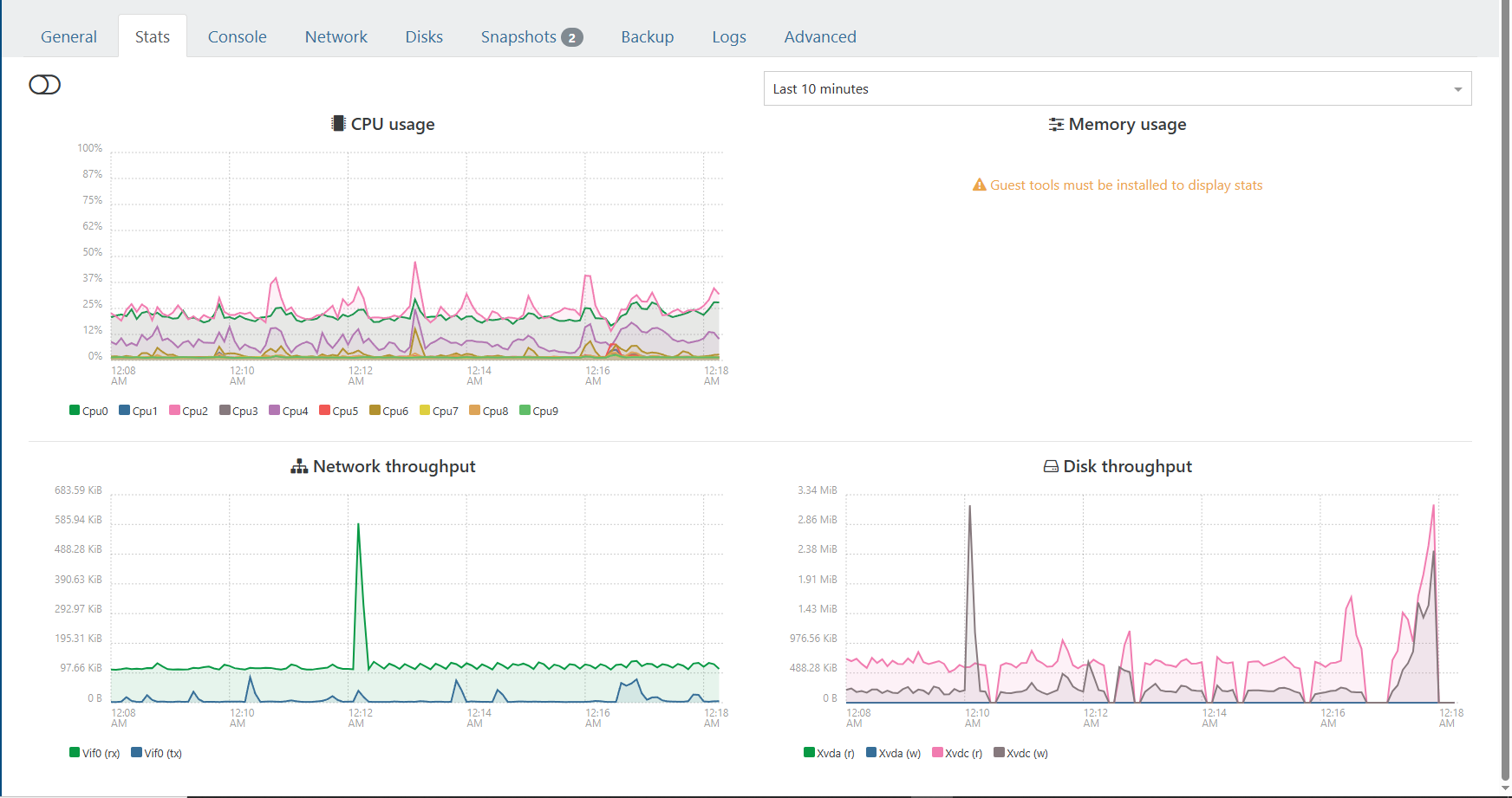Click the Vif0 (tx) legend label
Screen dimensions: 1512x798
[163, 753]
